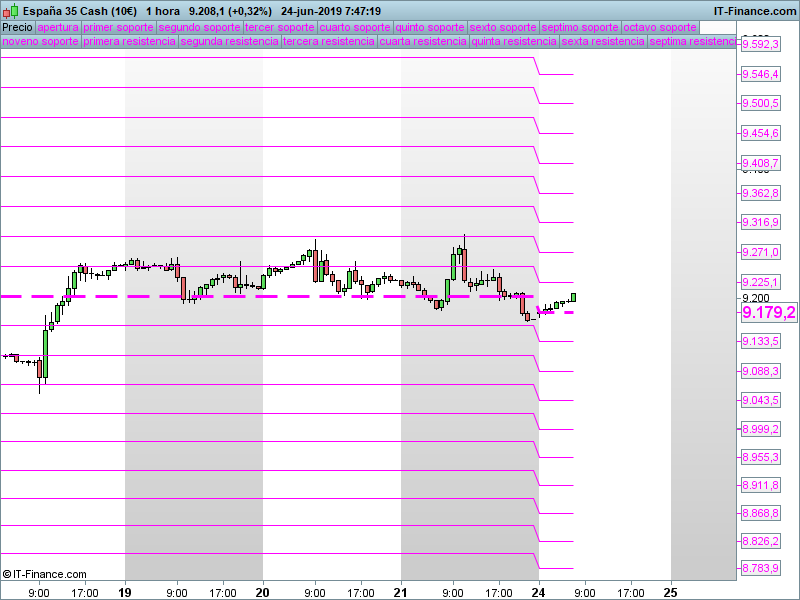Select the octavo soporte label
The height and width of the screenshot is (600, 800).
(660, 27)
